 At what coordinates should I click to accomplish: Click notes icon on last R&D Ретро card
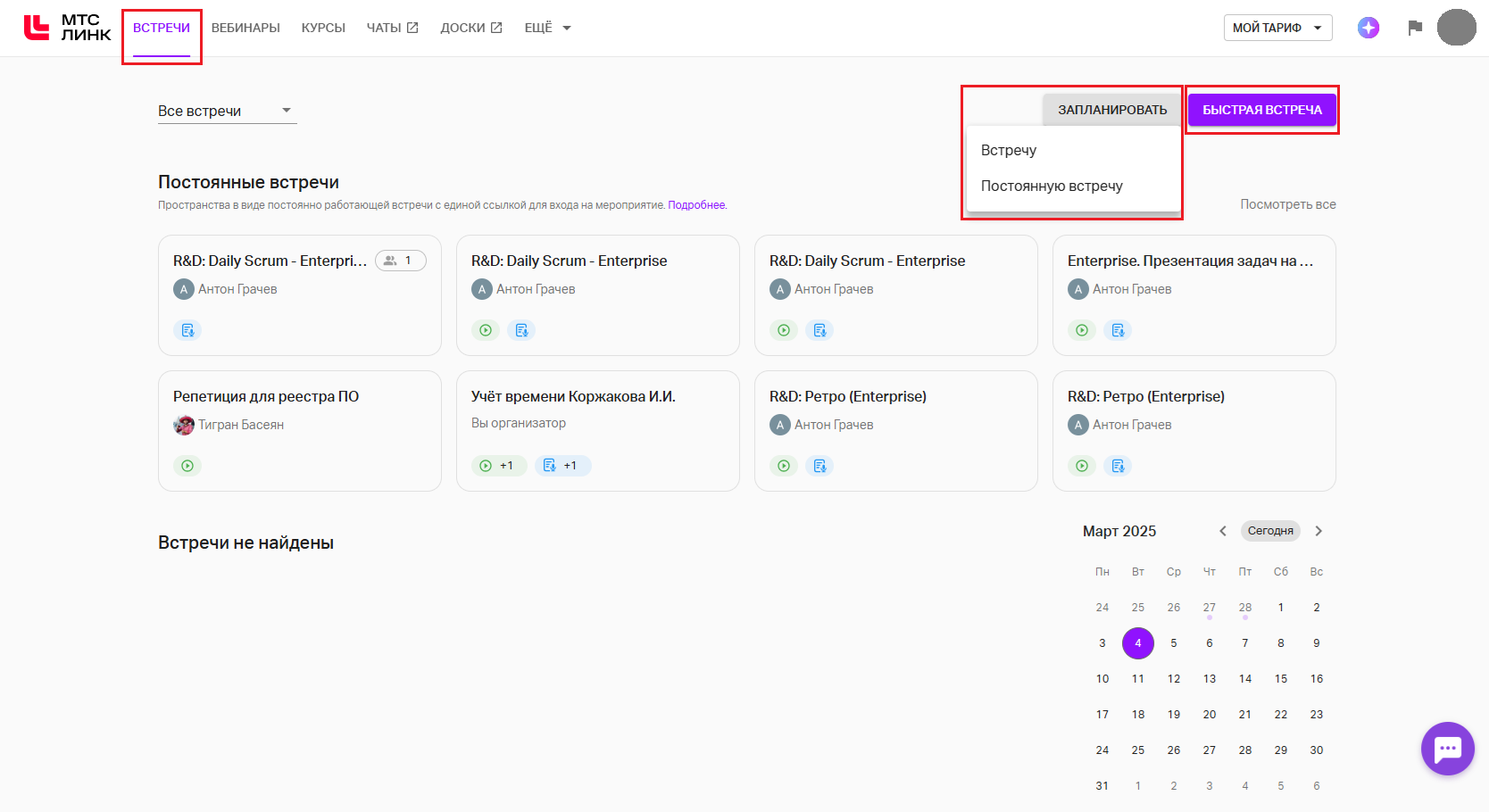pos(1118,466)
